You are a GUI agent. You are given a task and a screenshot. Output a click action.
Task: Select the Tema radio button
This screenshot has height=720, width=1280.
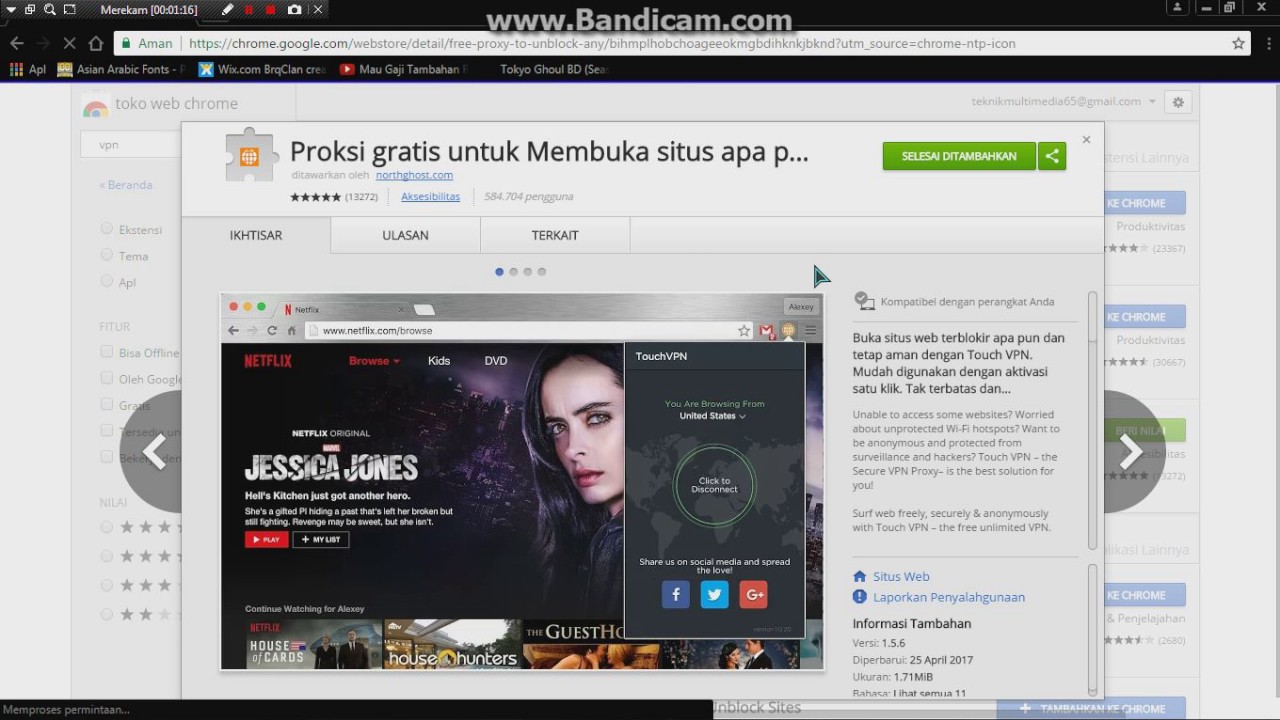[106, 255]
